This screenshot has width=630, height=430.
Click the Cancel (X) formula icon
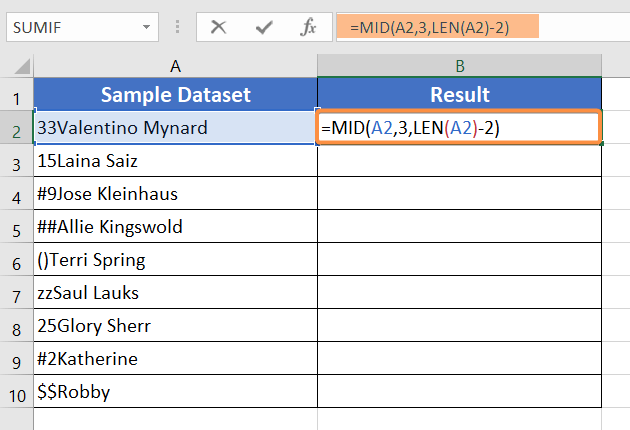tap(218, 27)
